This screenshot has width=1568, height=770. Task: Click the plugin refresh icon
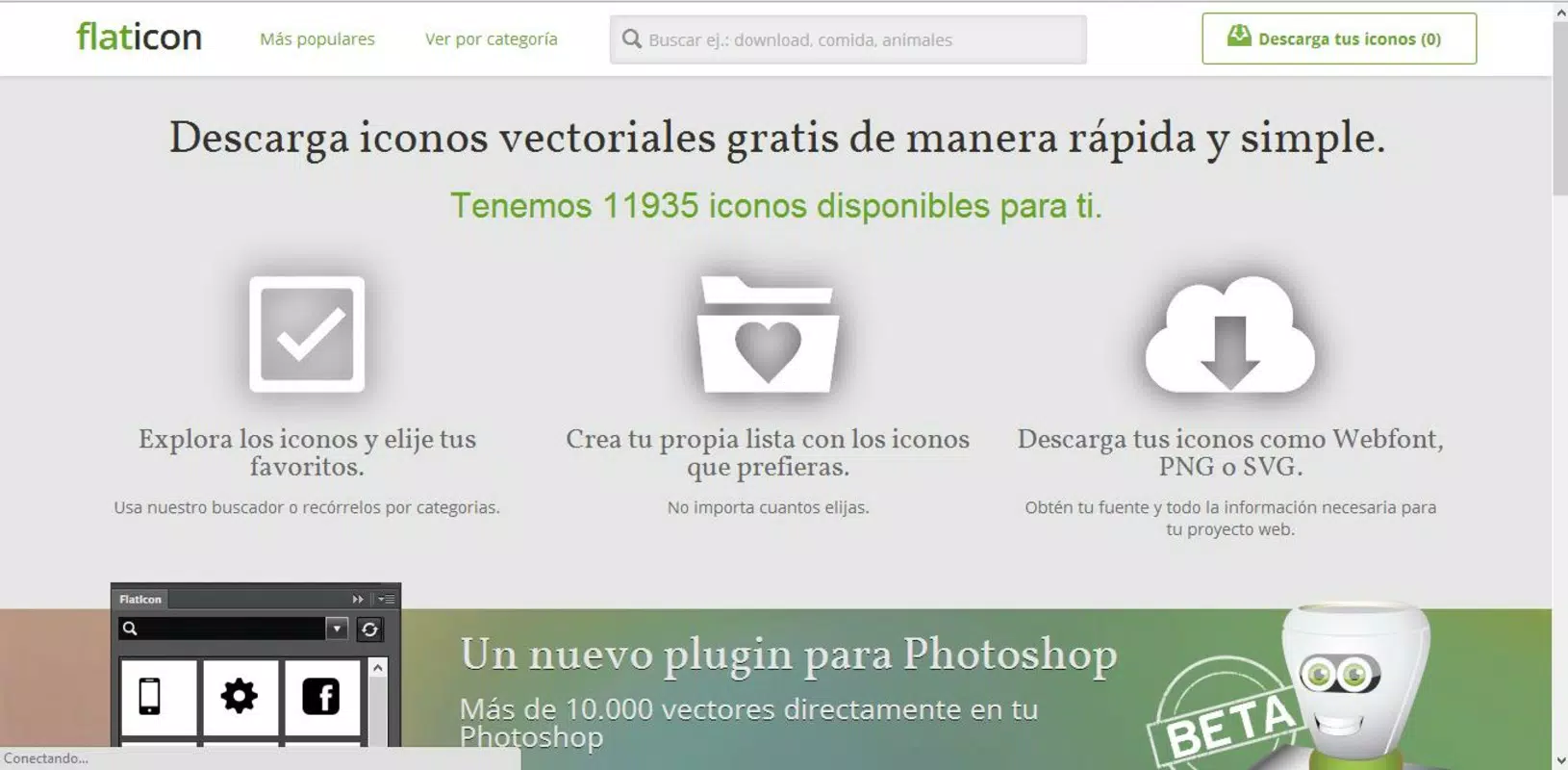point(369,629)
